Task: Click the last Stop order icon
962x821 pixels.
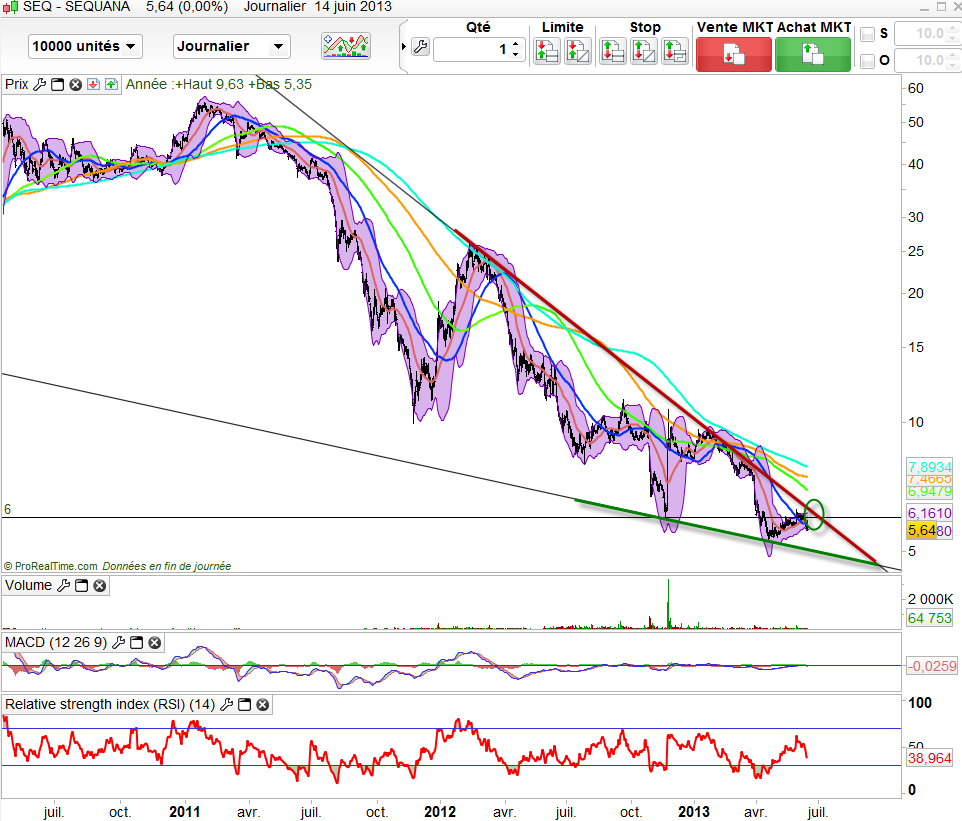Action: point(676,51)
